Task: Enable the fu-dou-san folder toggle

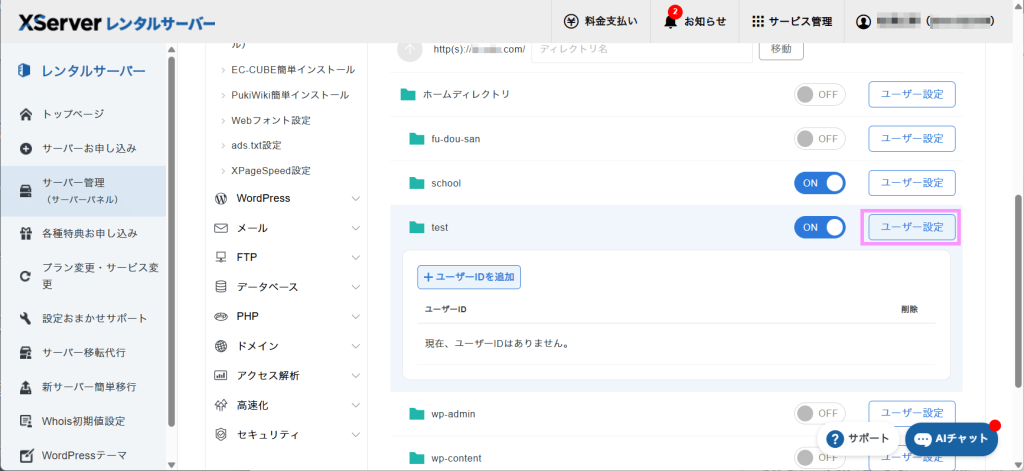Action: [x=819, y=138]
